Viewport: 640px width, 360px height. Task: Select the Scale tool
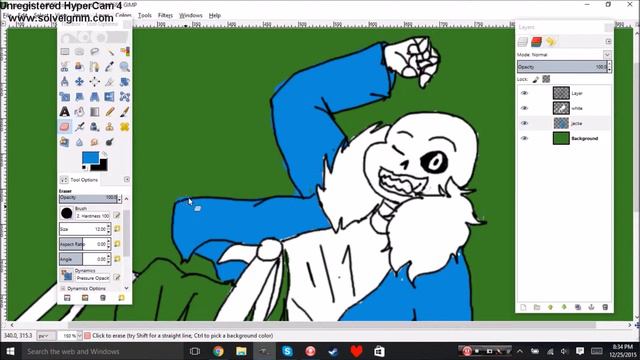point(64,97)
